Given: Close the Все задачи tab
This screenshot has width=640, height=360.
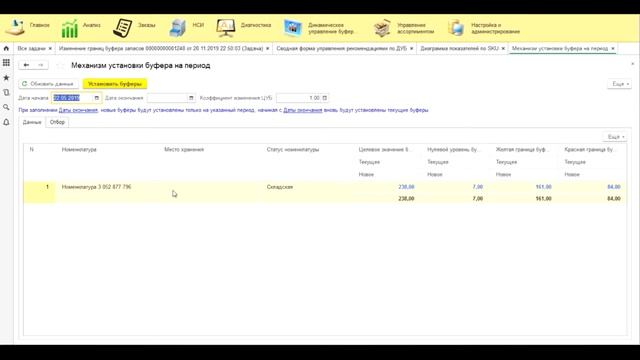Looking at the screenshot, I should tap(50, 49).
